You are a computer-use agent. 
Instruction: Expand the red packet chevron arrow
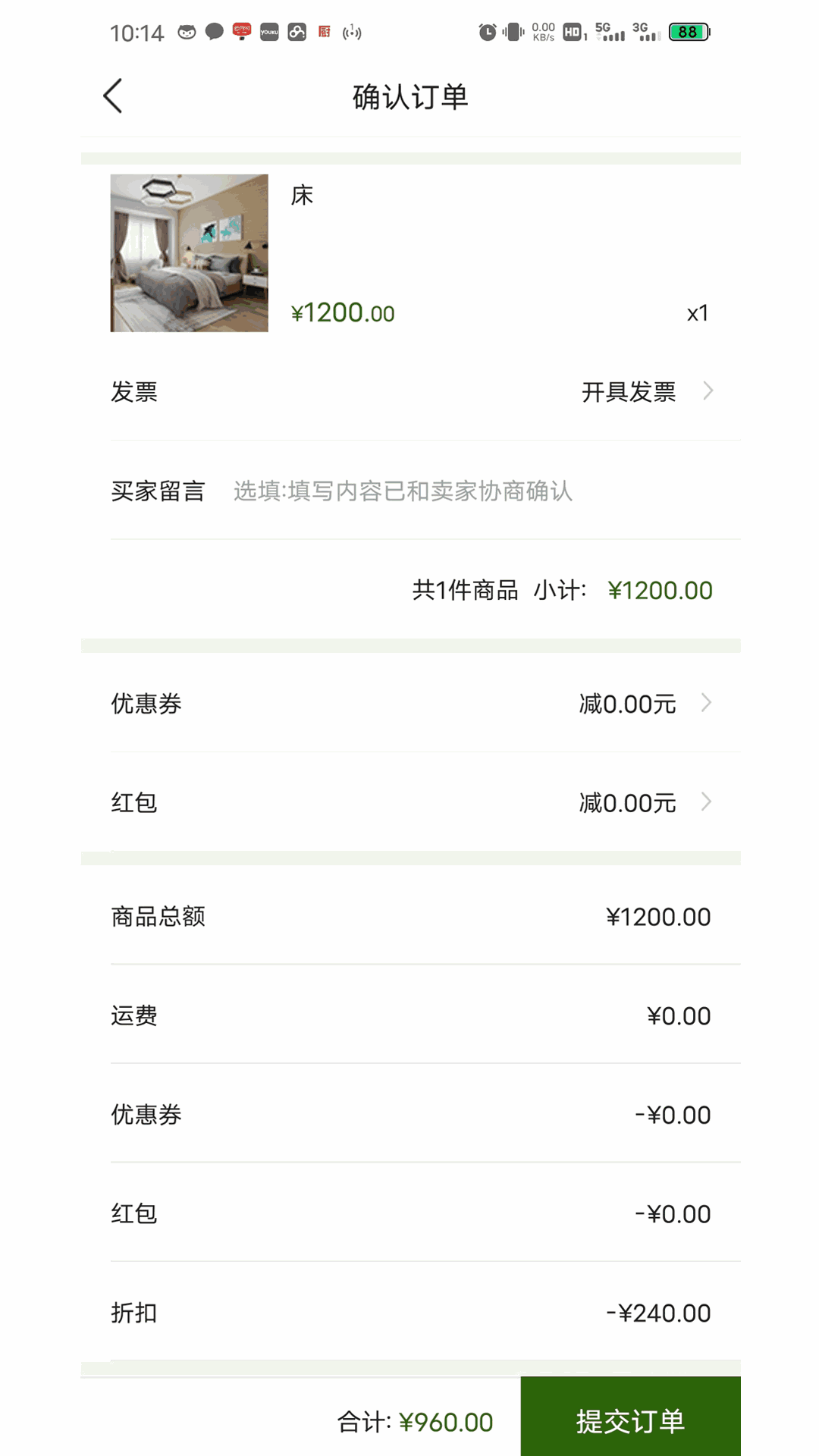tap(706, 802)
